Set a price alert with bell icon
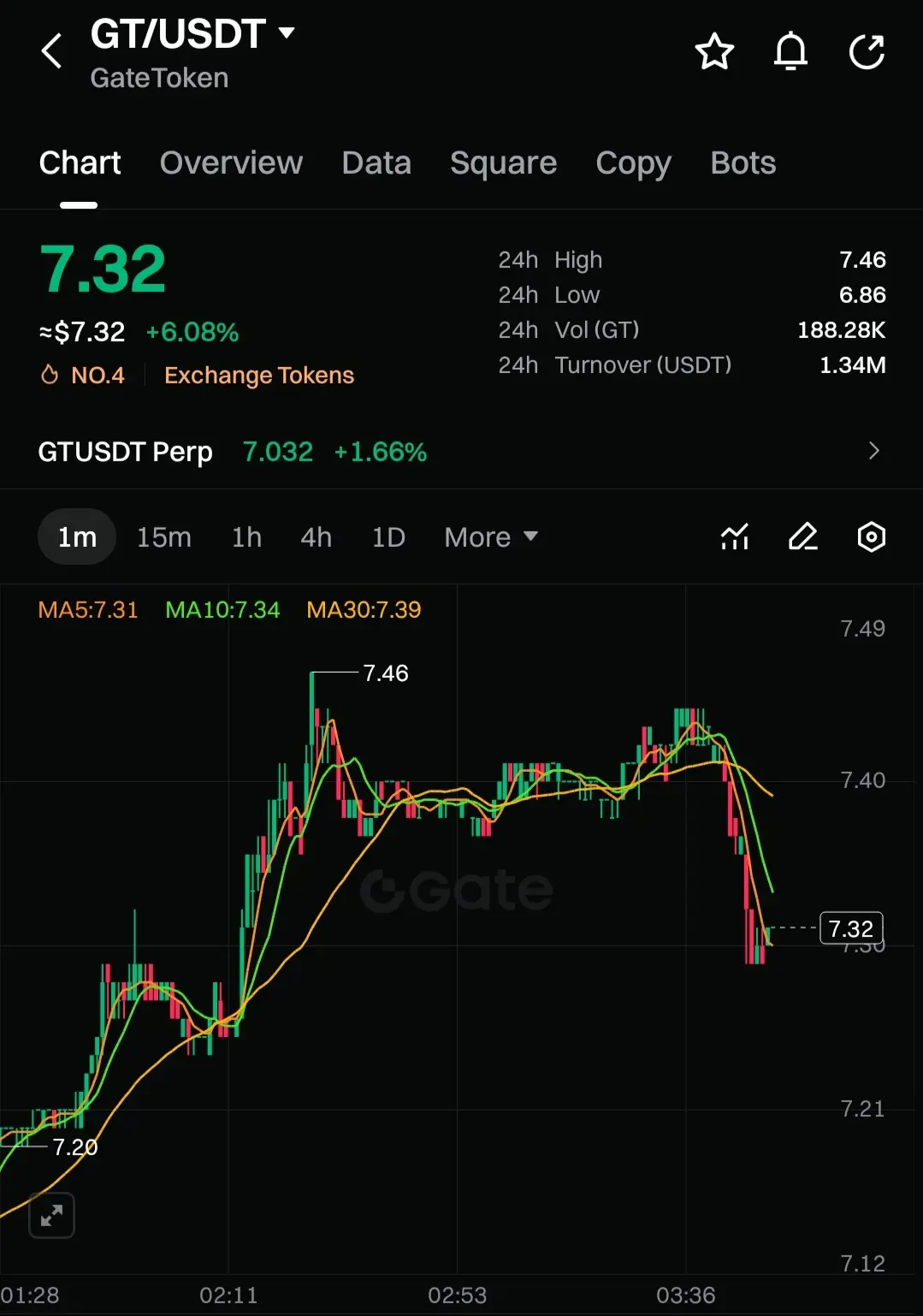The width and height of the screenshot is (923, 1316). 790,51
